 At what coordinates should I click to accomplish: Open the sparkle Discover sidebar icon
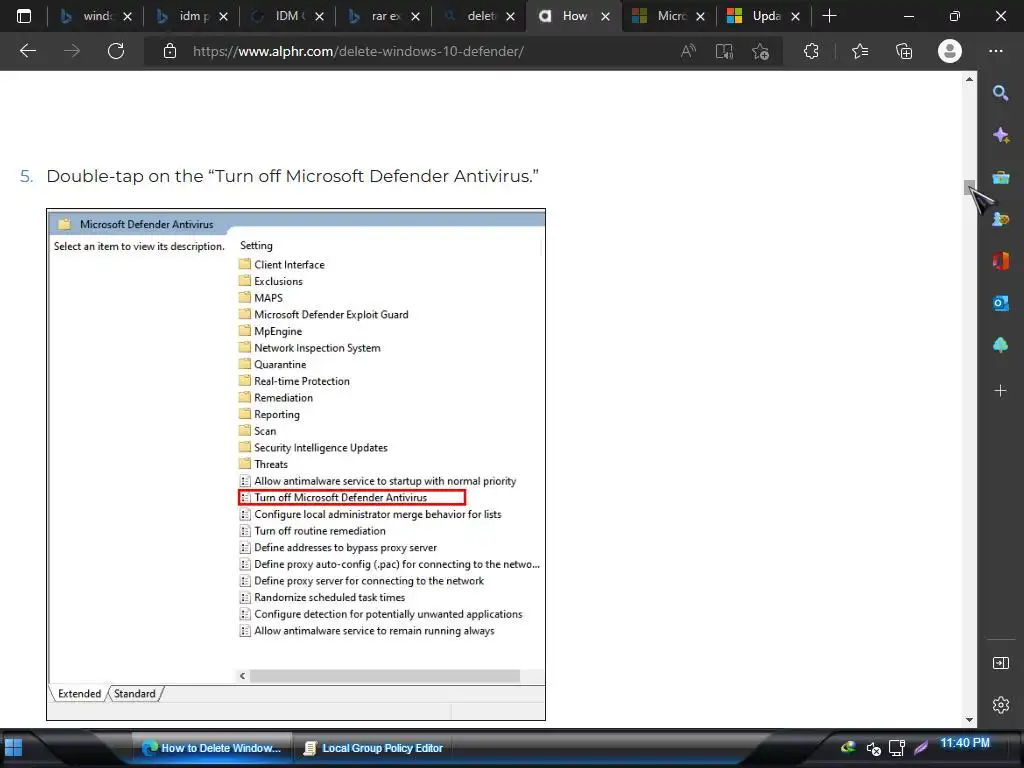[1000, 135]
